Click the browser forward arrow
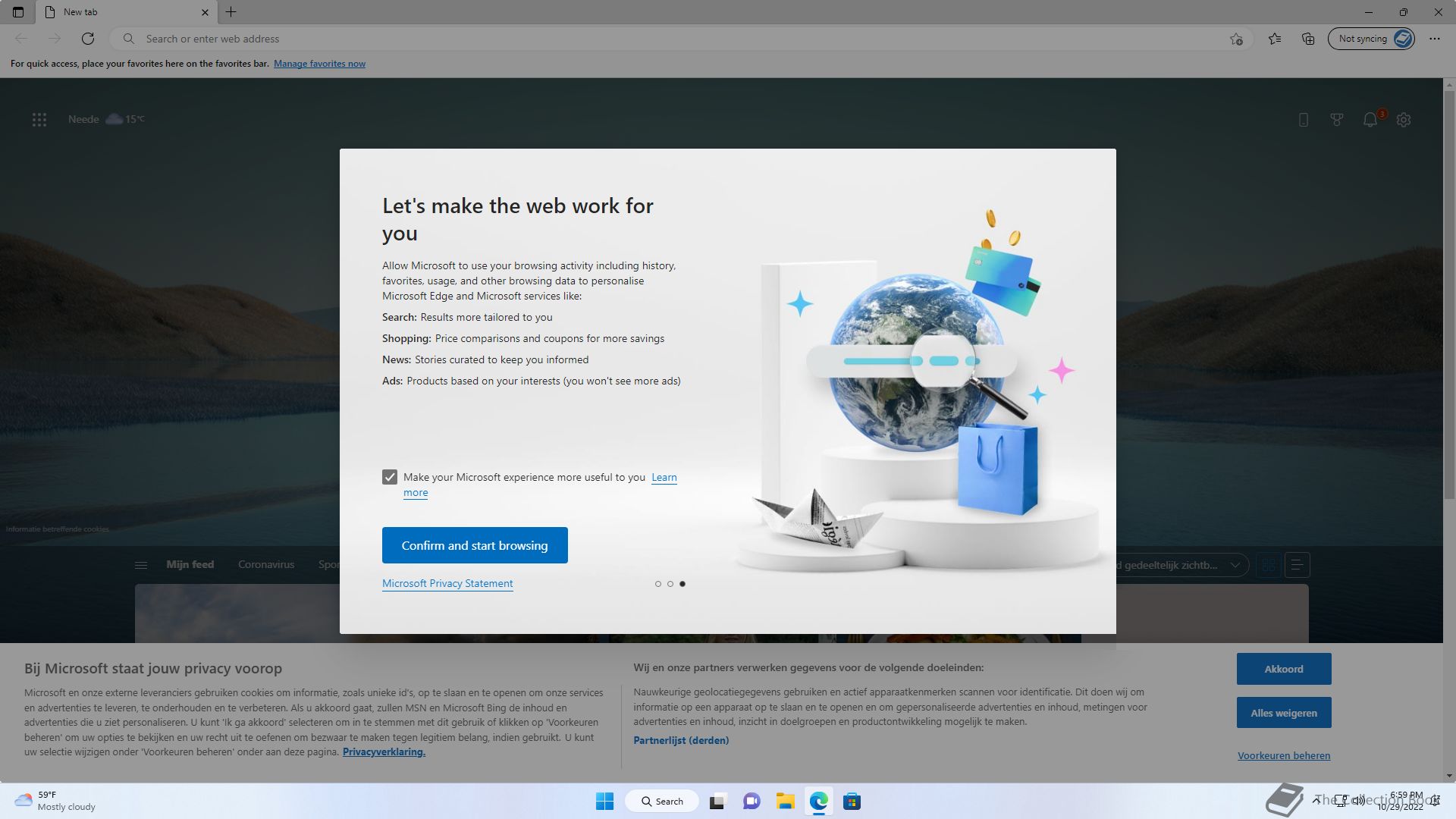The image size is (1456, 819). 55,39
